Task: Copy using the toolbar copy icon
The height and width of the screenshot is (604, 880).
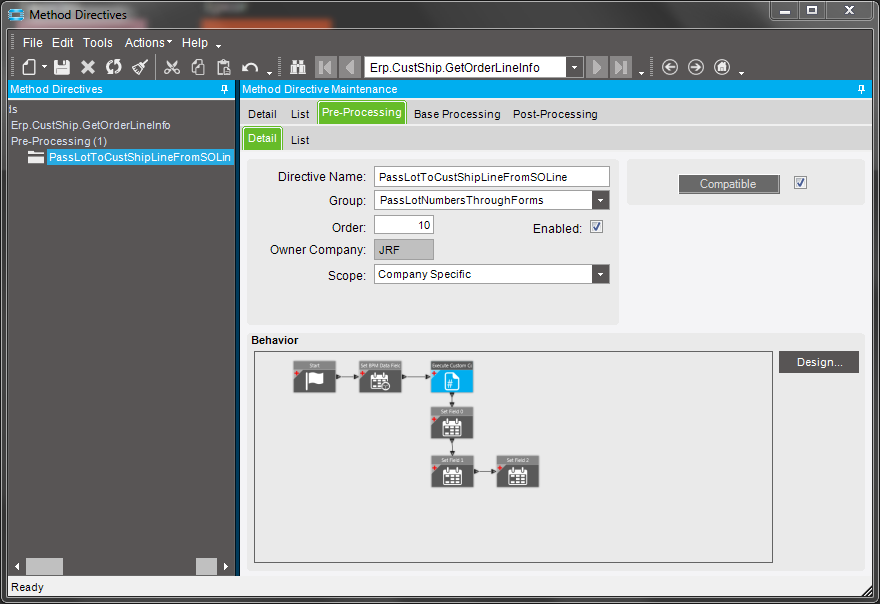Action: (198, 67)
